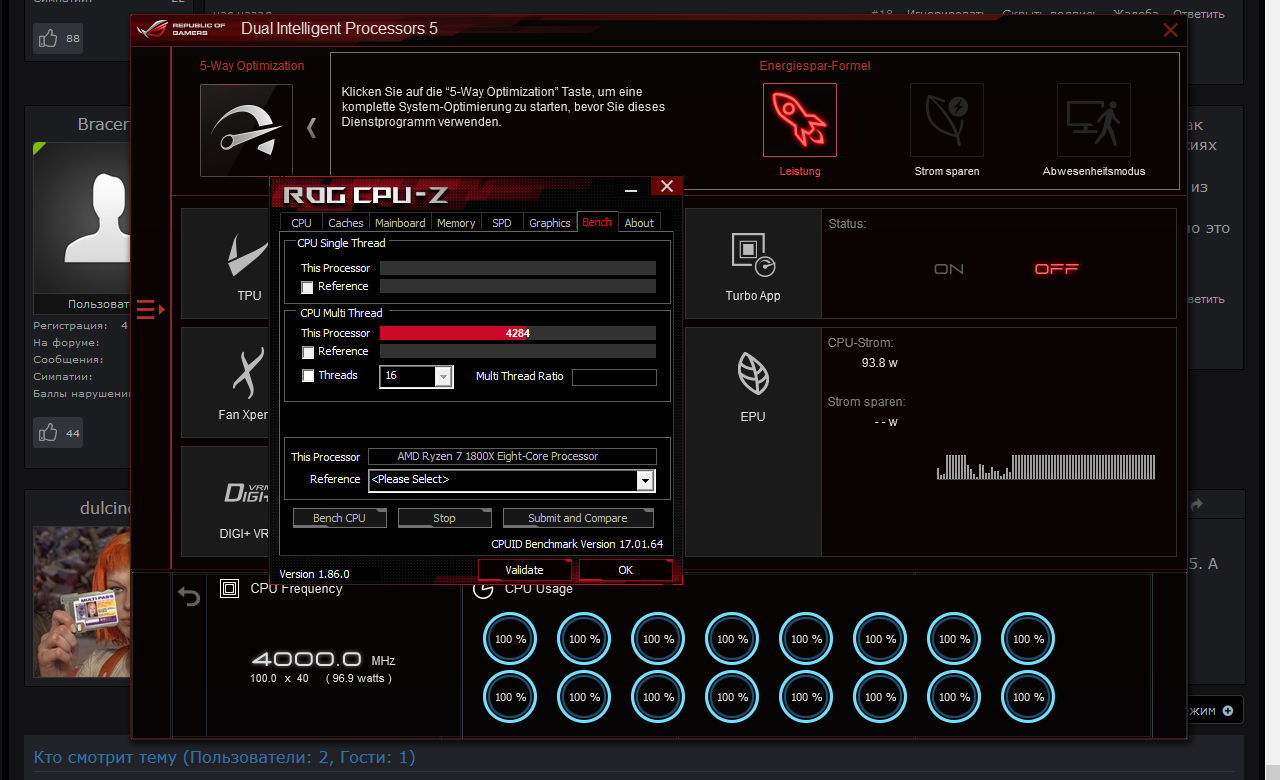Image resolution: width=1280 pixels, height=780 pixels.
Task: Select Abwesenheitsmodus away mode icon
Action: [x=1094, y=120]
